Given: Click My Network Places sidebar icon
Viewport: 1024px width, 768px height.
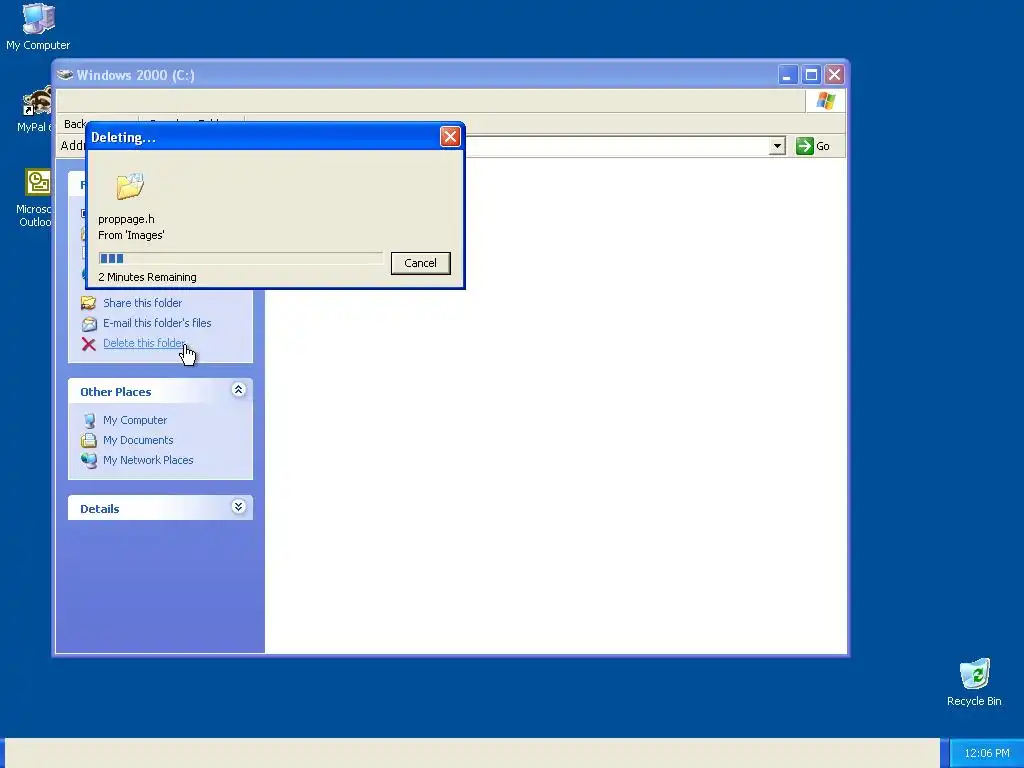Looking at the screenshot, I should pos(89,460).
